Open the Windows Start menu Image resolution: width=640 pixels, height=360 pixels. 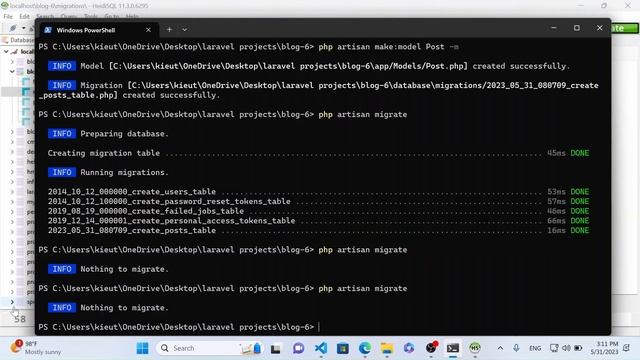tap(142, 348)
